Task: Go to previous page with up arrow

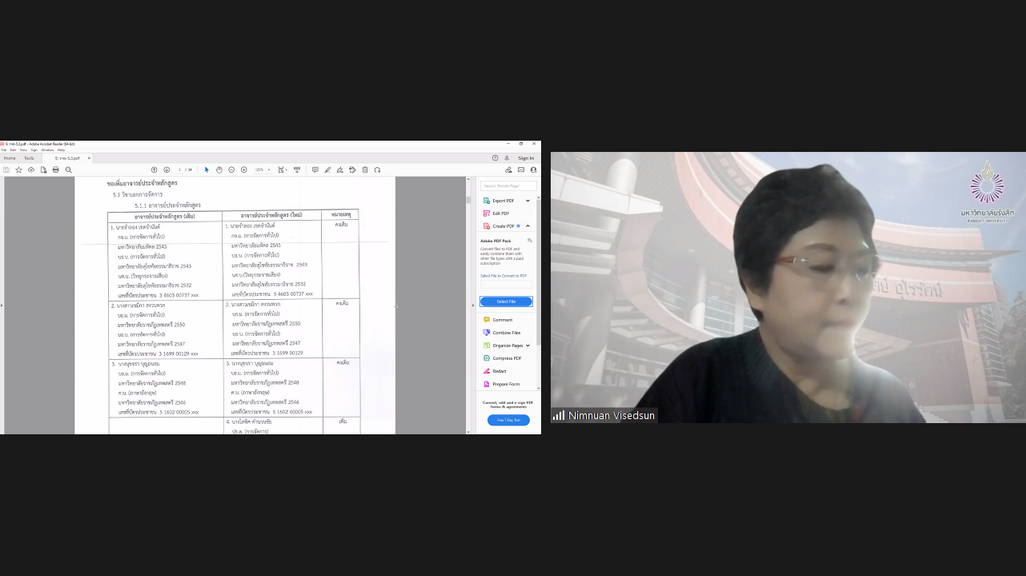Action: coord(154,170)
